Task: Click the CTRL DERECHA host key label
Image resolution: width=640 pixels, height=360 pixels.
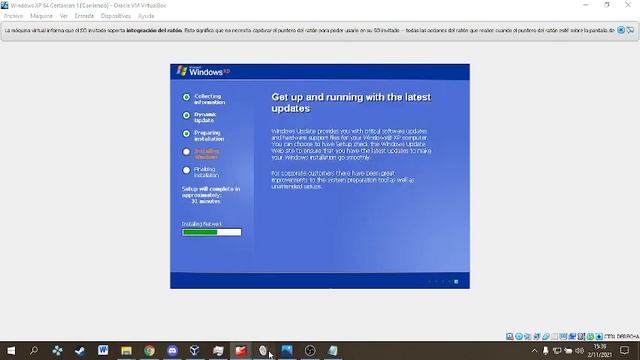Action: pos(622,336)
